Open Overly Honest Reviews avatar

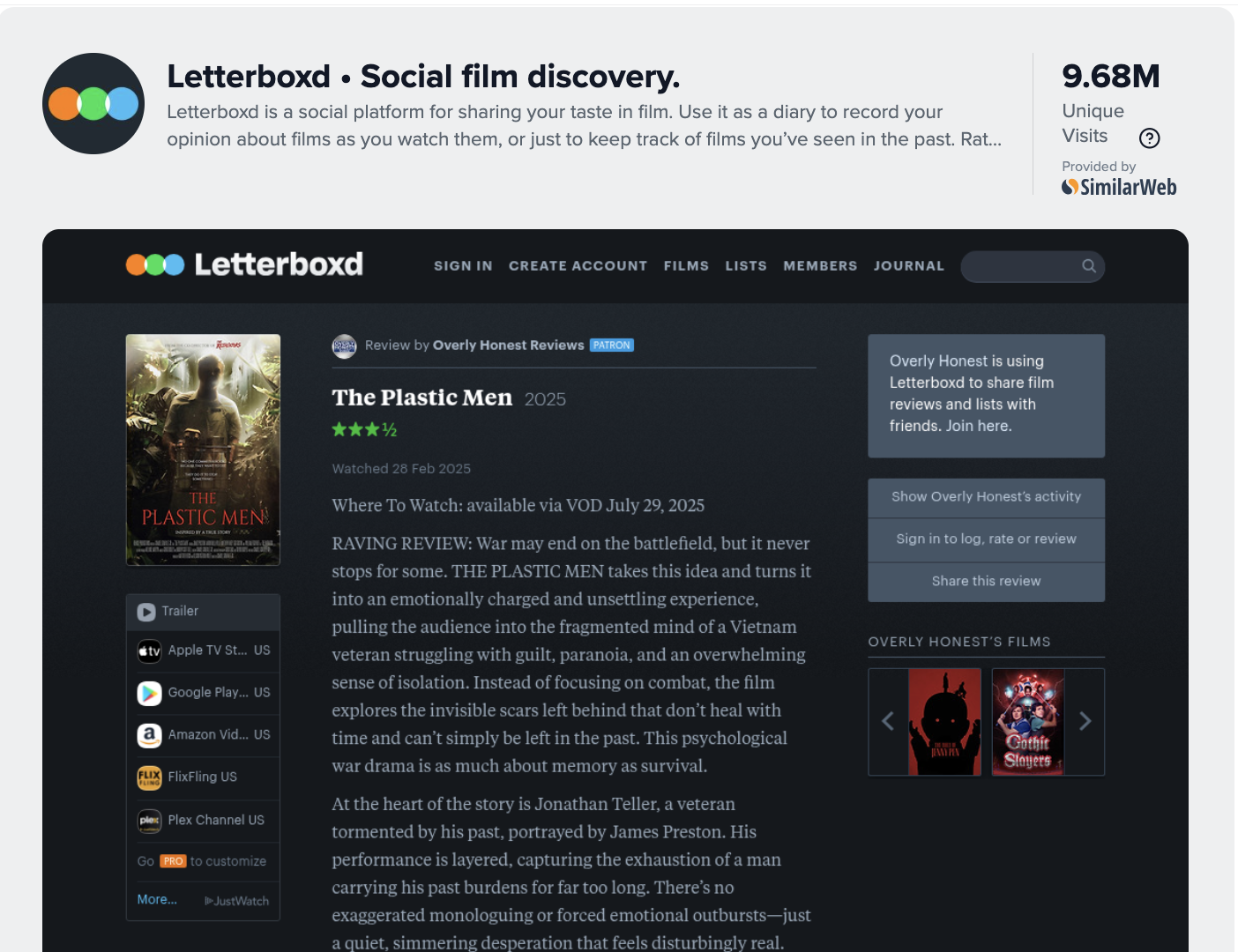(x=344, y=346)
